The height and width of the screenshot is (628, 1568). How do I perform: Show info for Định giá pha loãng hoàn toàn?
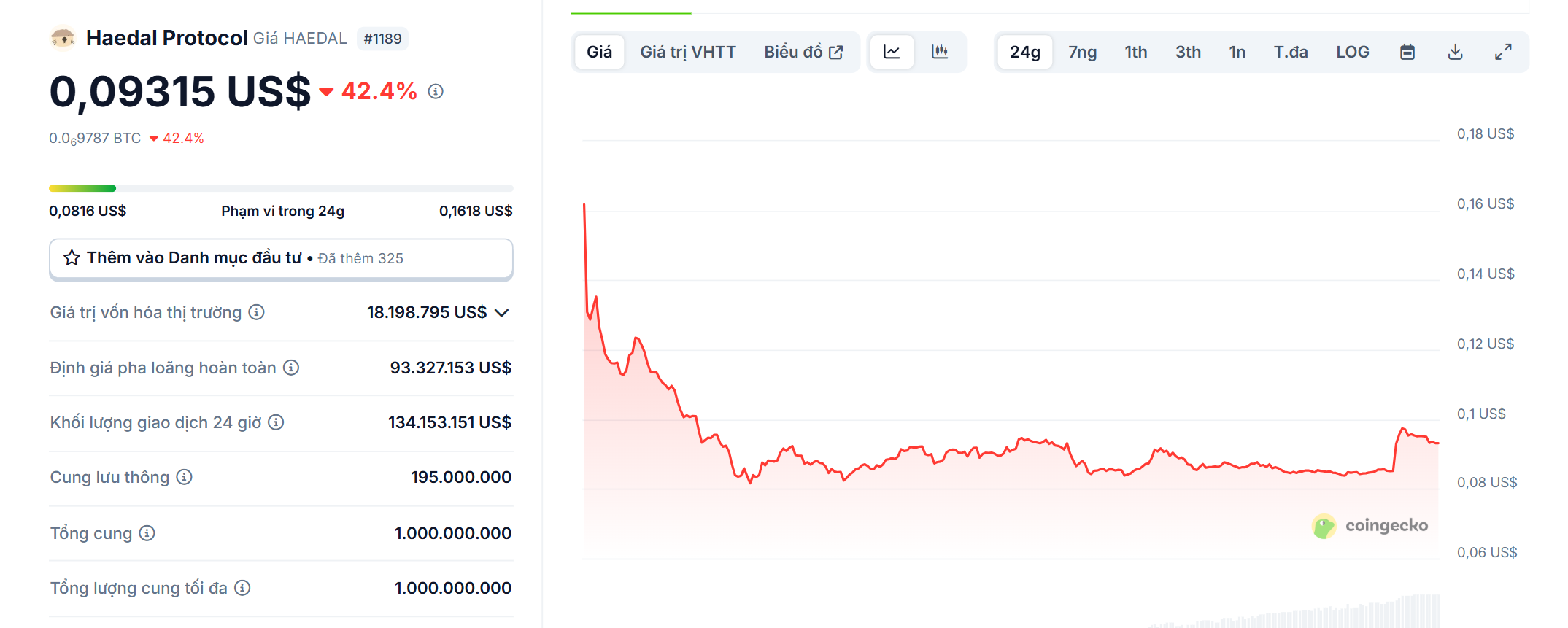(x=291, y=368)
